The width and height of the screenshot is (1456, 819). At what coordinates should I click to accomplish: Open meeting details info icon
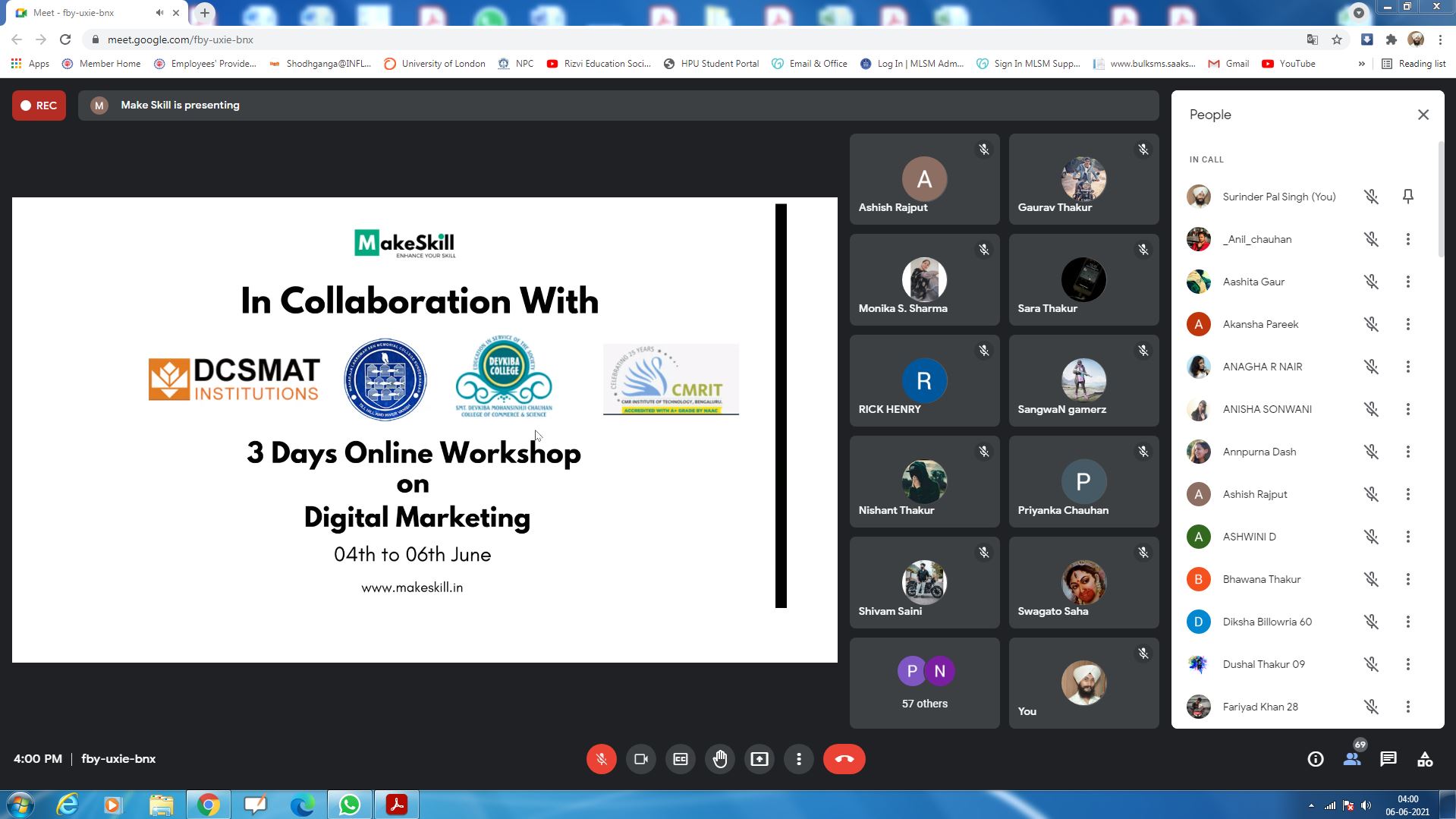click(x=1315, y=759)
